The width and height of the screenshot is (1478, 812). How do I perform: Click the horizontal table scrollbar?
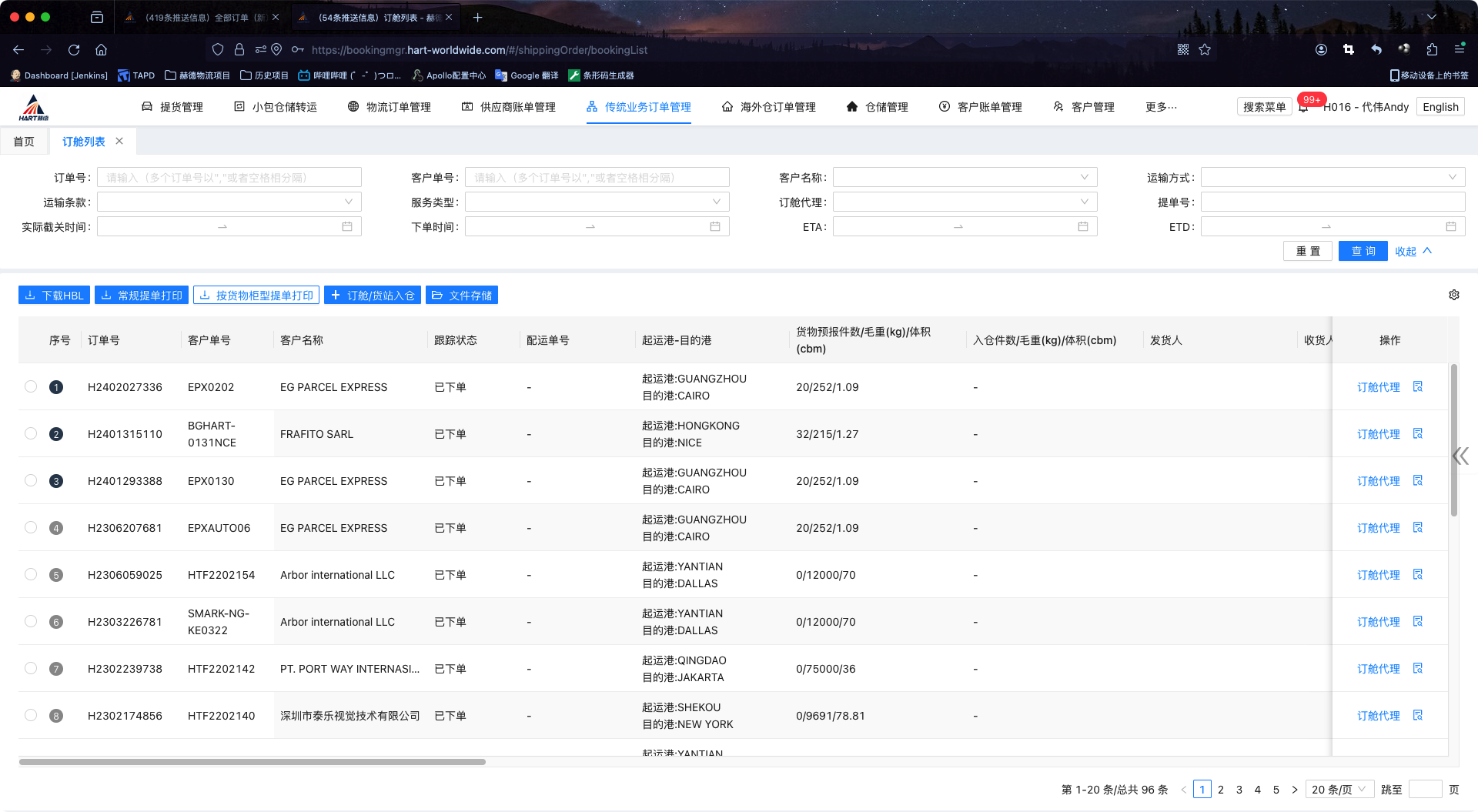click(252, 762)
